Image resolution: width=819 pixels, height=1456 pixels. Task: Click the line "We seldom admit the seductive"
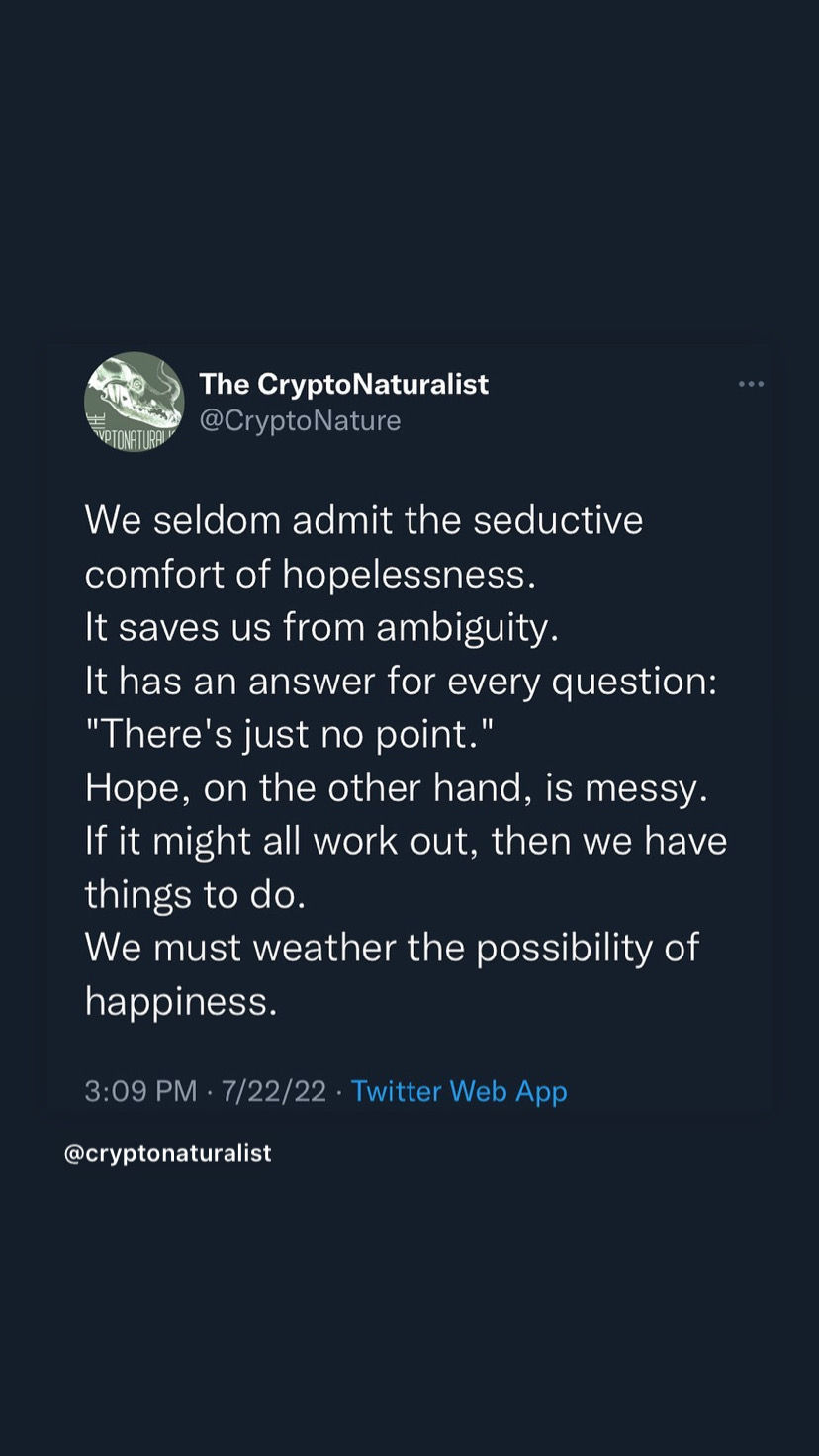pos(364,520)
